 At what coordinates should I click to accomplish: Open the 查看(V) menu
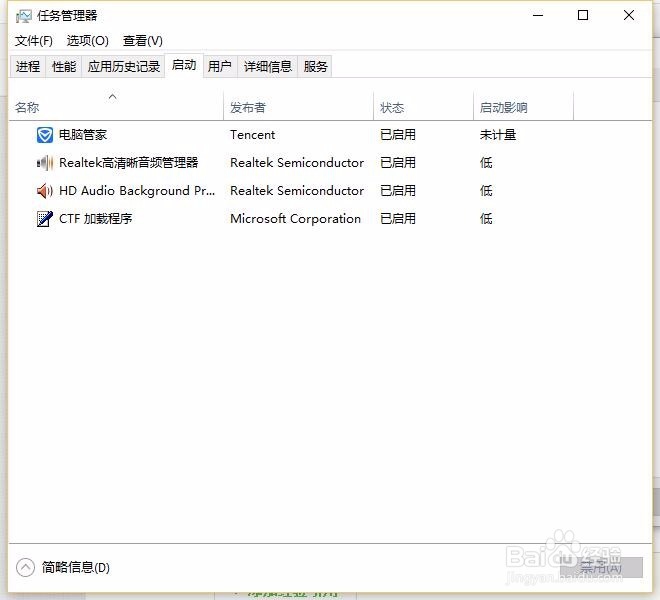[143, 41]
